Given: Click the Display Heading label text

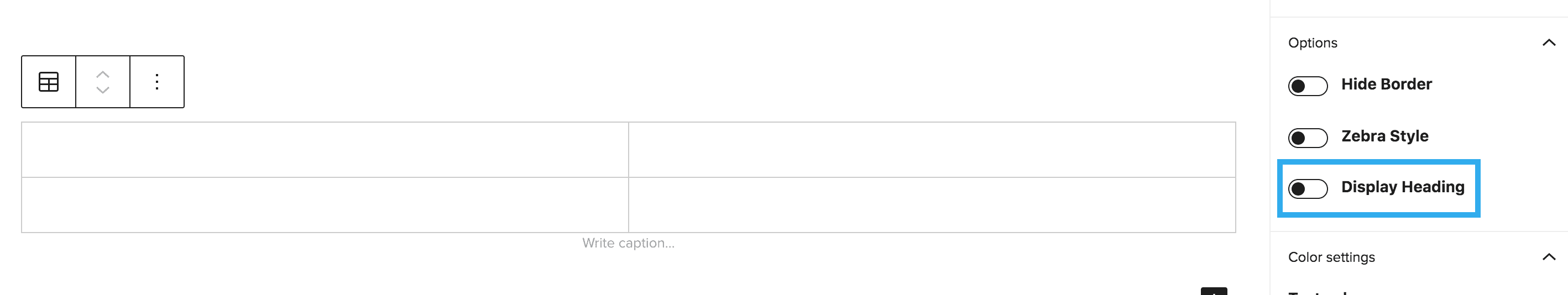Looking at the screenshot, I should (x=1403, y=187).
